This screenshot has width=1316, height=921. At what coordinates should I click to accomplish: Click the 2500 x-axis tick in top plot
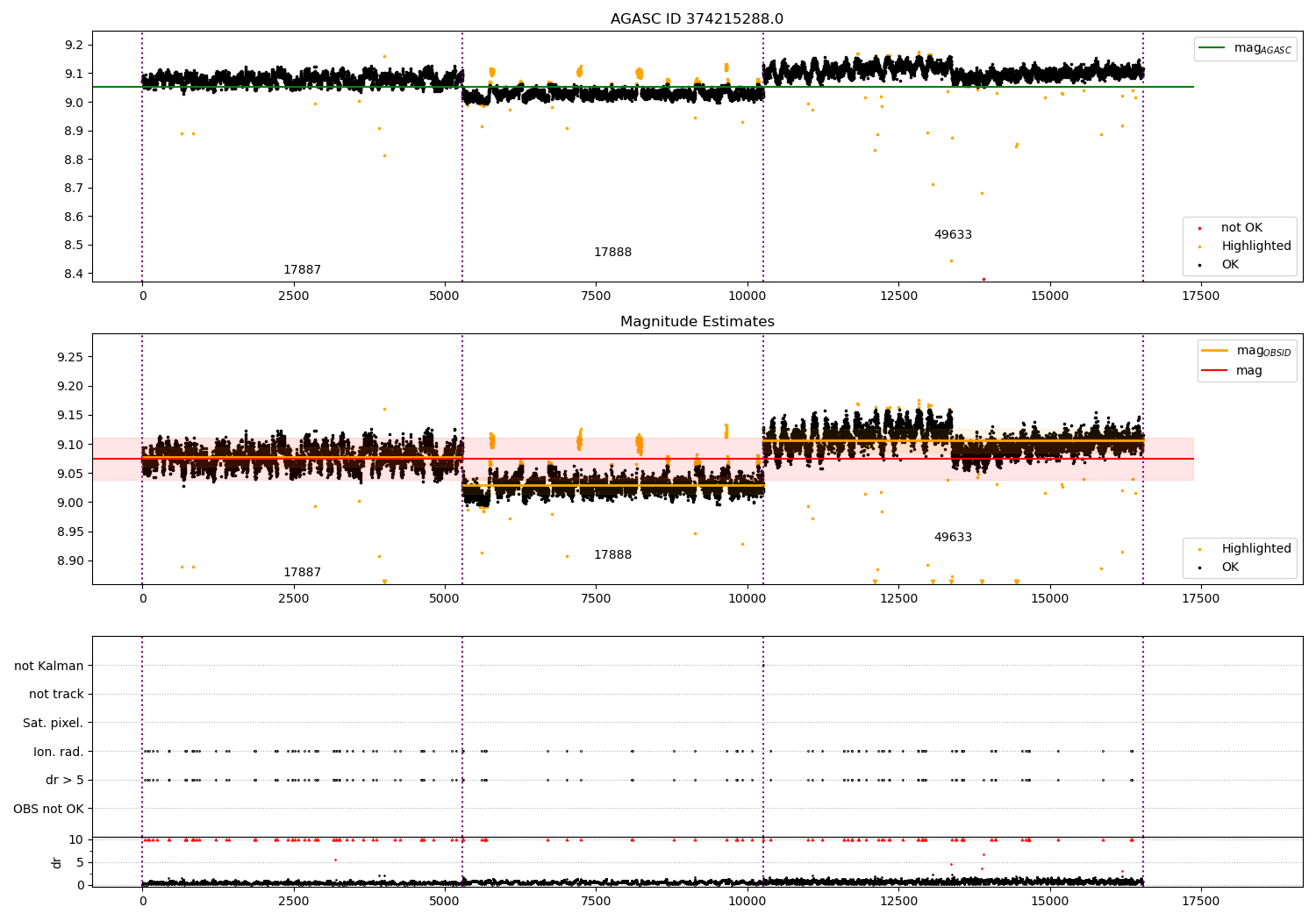click(x=294, y=296)
